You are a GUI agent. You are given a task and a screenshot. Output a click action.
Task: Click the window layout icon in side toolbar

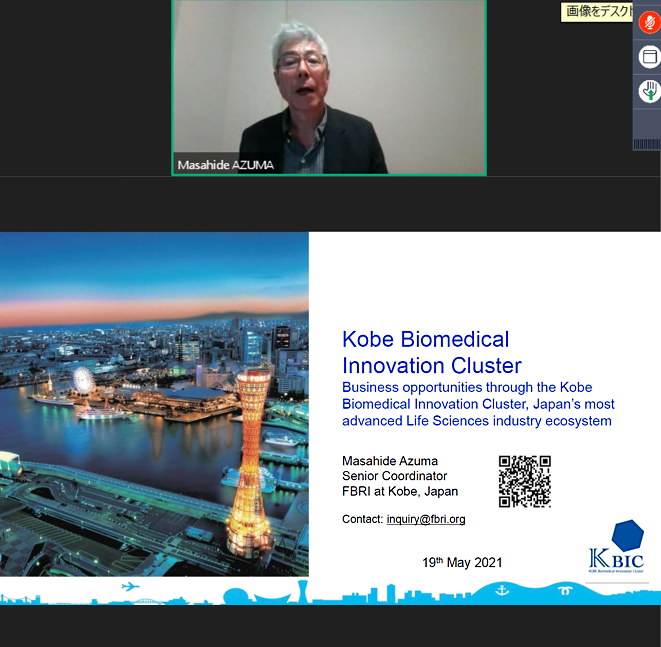tap(650, 57)
